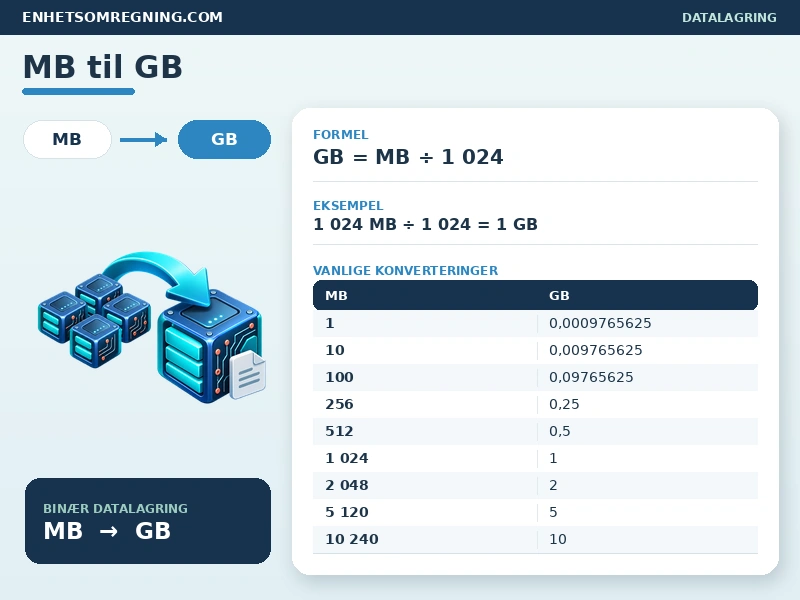
Task: Click the value 0,09765625 in the table
Action: [x=591, y=377]
